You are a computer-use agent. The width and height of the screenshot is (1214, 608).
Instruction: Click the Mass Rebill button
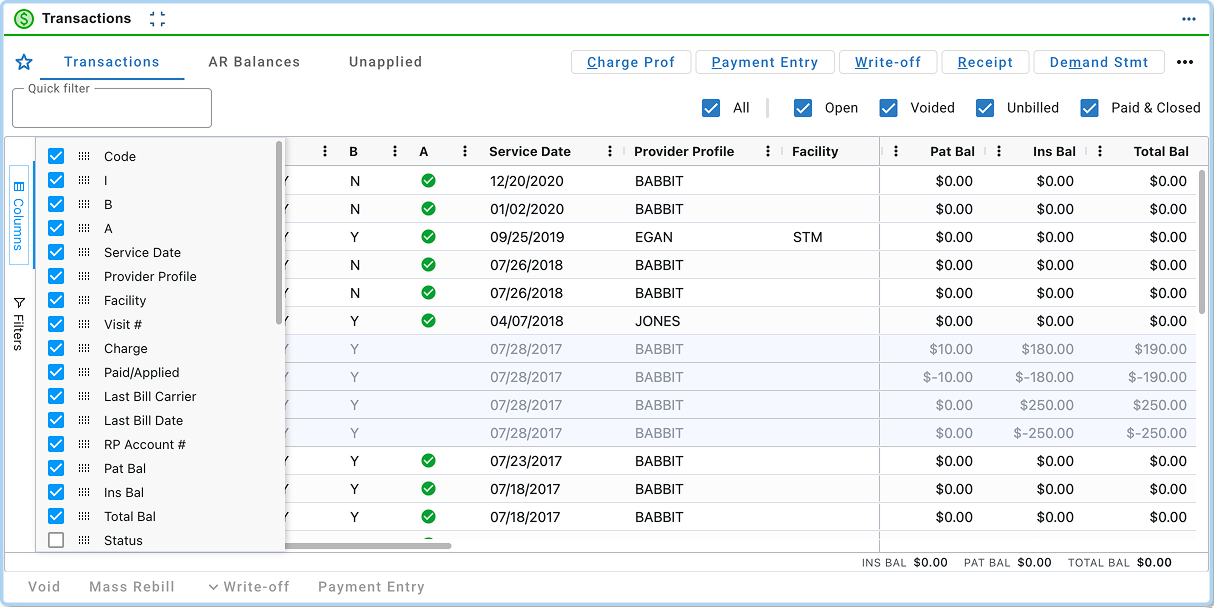[x=132, y=587]
